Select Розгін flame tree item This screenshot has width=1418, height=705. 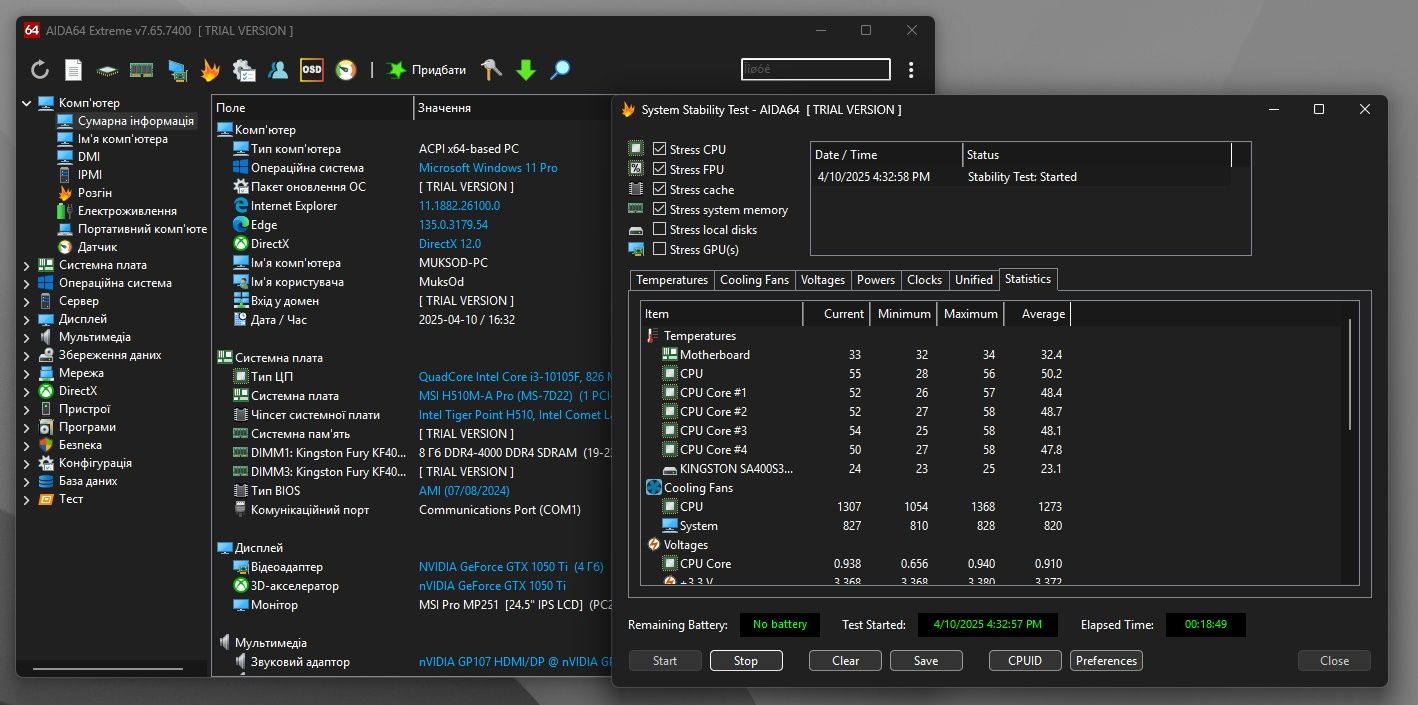[94, 193]
